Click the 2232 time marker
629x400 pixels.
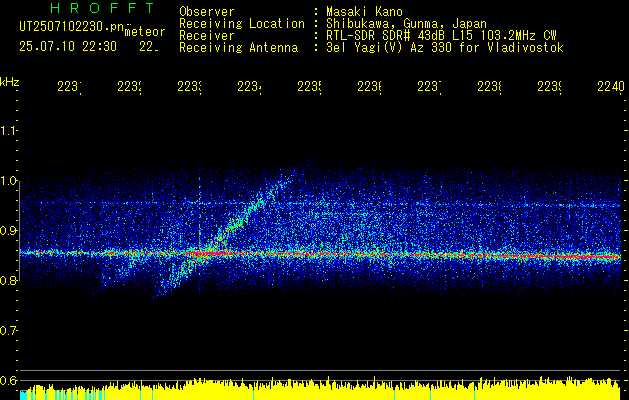[130, 86]
